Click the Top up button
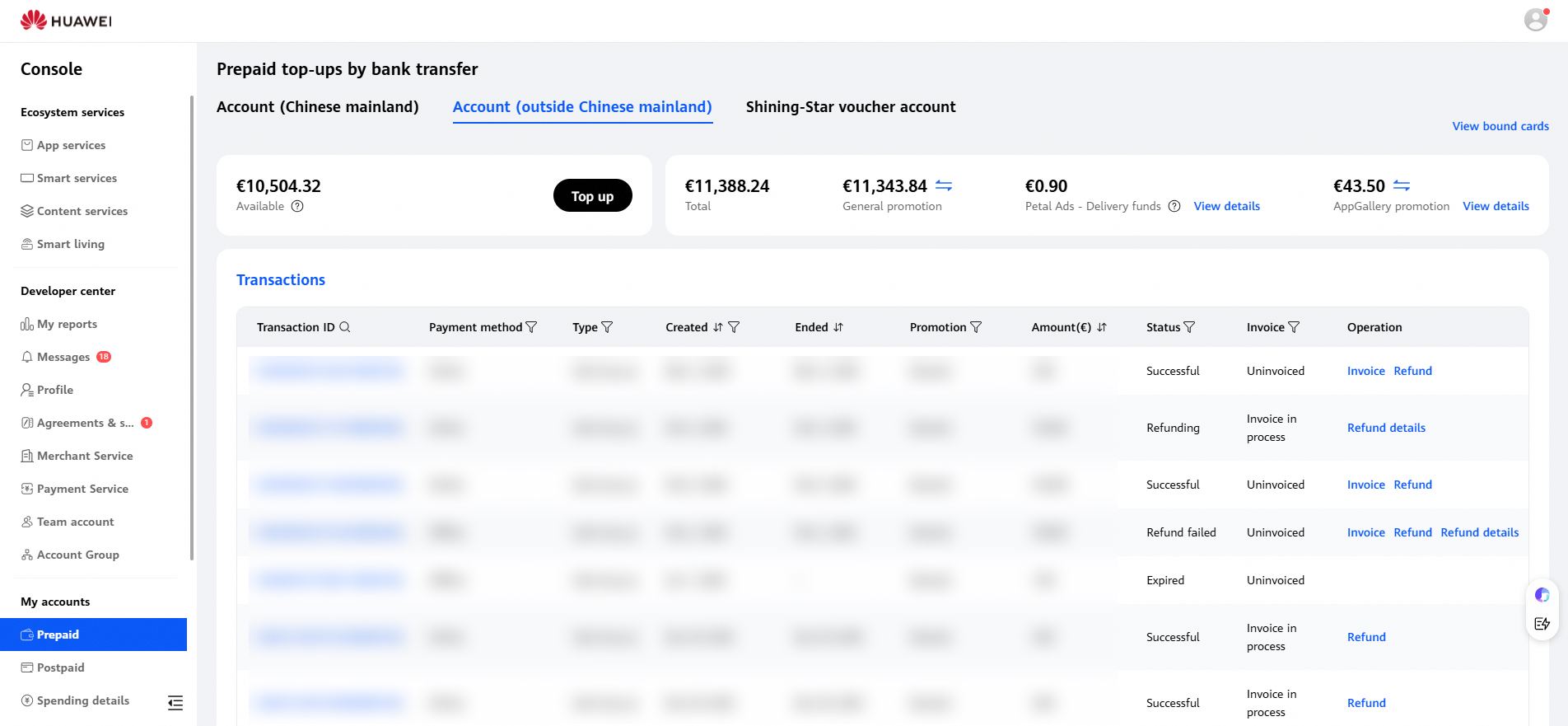Image resolution: width=1568 pixels, height=726 pixels. 593,196
